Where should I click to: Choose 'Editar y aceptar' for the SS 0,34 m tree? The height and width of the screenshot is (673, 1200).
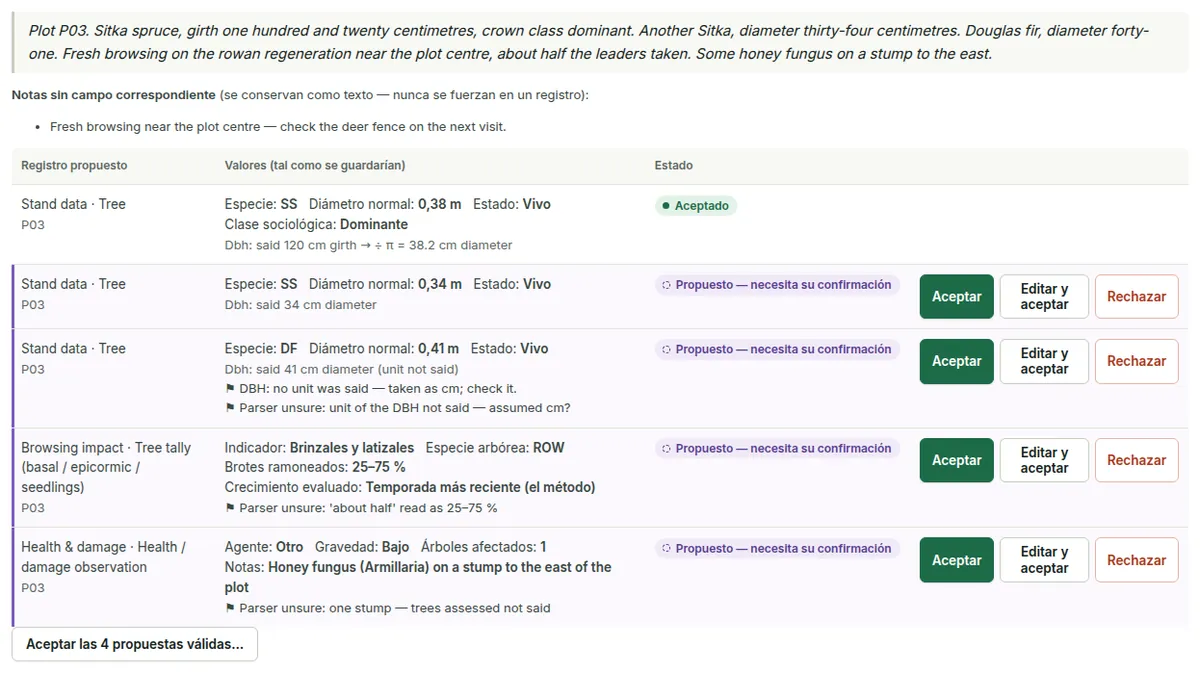[x=1044, y=297]
